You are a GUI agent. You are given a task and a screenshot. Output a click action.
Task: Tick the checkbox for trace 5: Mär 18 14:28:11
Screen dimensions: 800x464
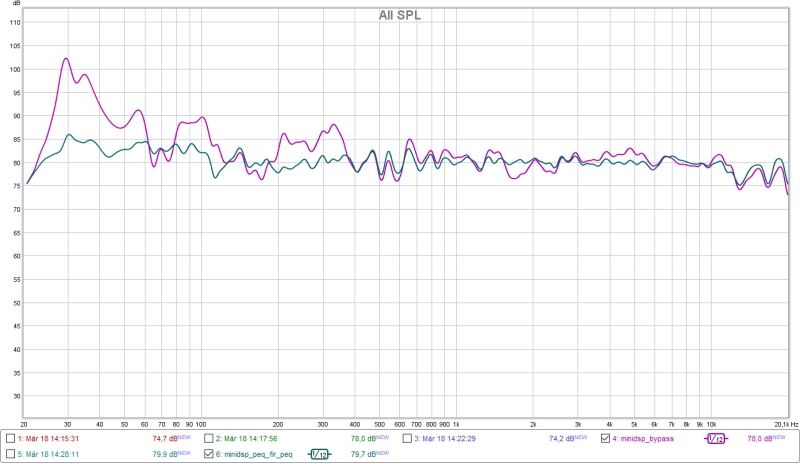tap(10, 454)
